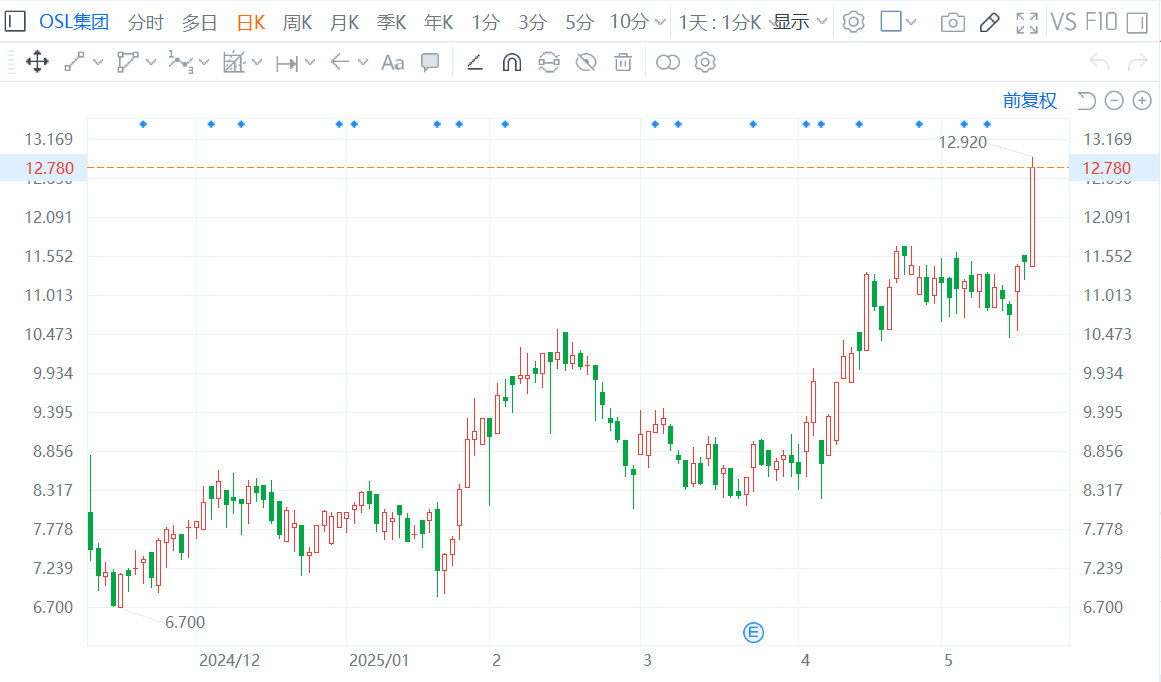Click the 前复权 adjustment link

(1030, 101)
